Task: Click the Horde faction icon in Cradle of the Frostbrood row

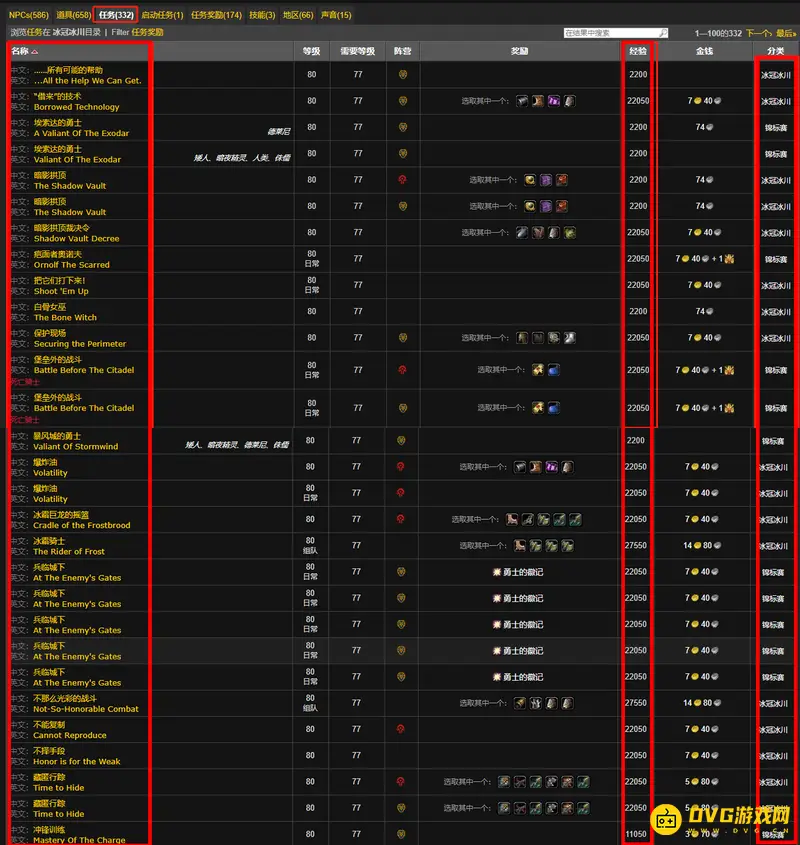Action: click(x=401, y=519)
